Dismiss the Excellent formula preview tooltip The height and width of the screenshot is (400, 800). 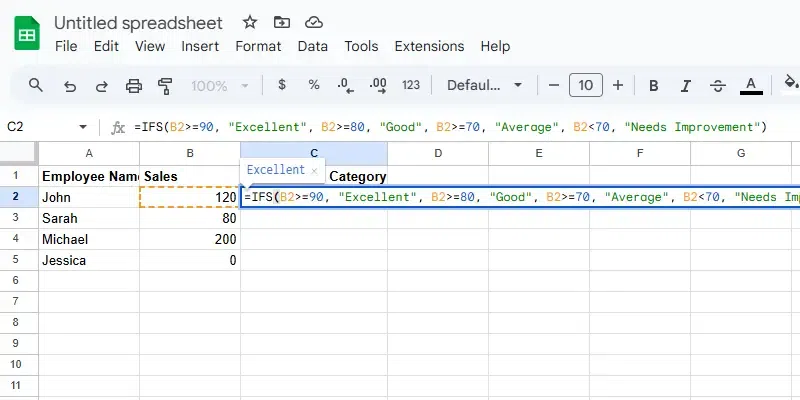click(x=314, y=171)
